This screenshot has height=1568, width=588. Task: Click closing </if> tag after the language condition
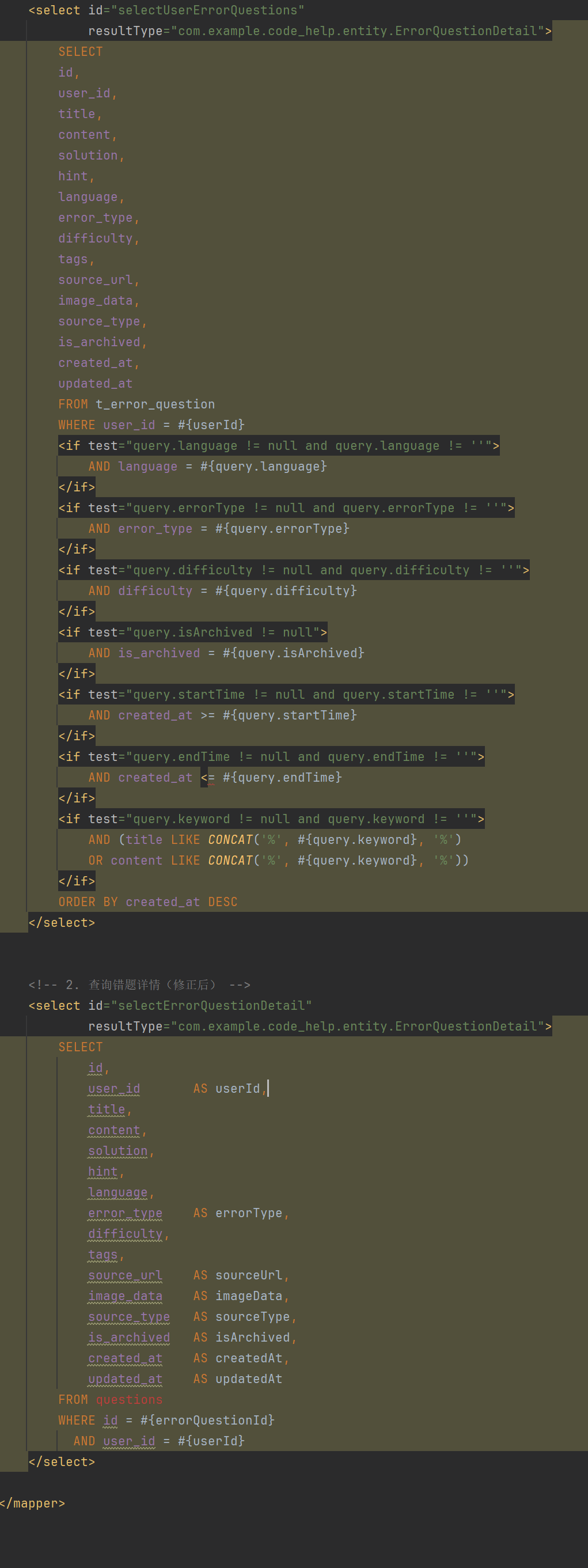click(x=77, y=487)
